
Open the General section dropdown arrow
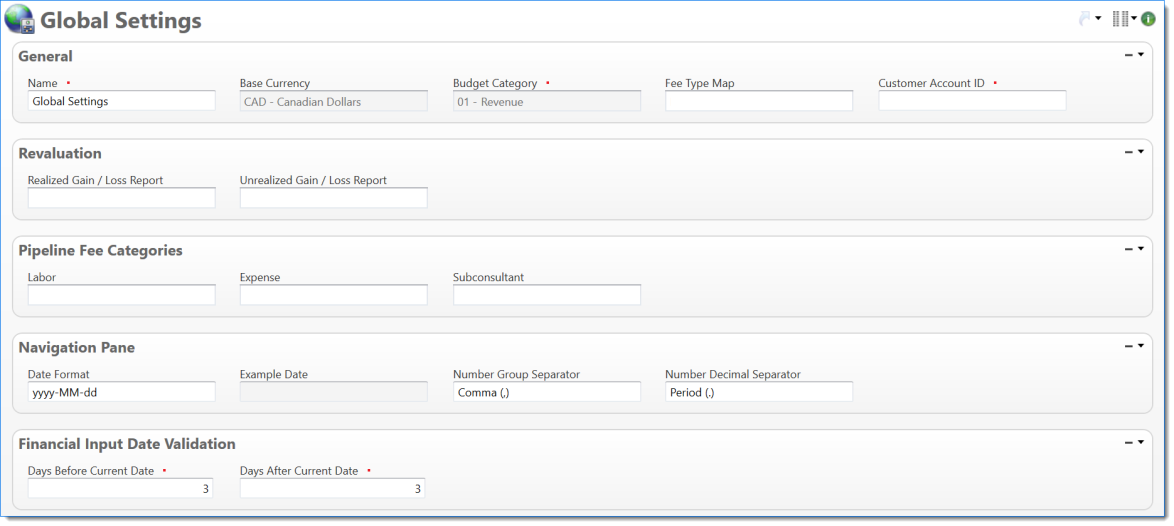tap(1141, 56)
